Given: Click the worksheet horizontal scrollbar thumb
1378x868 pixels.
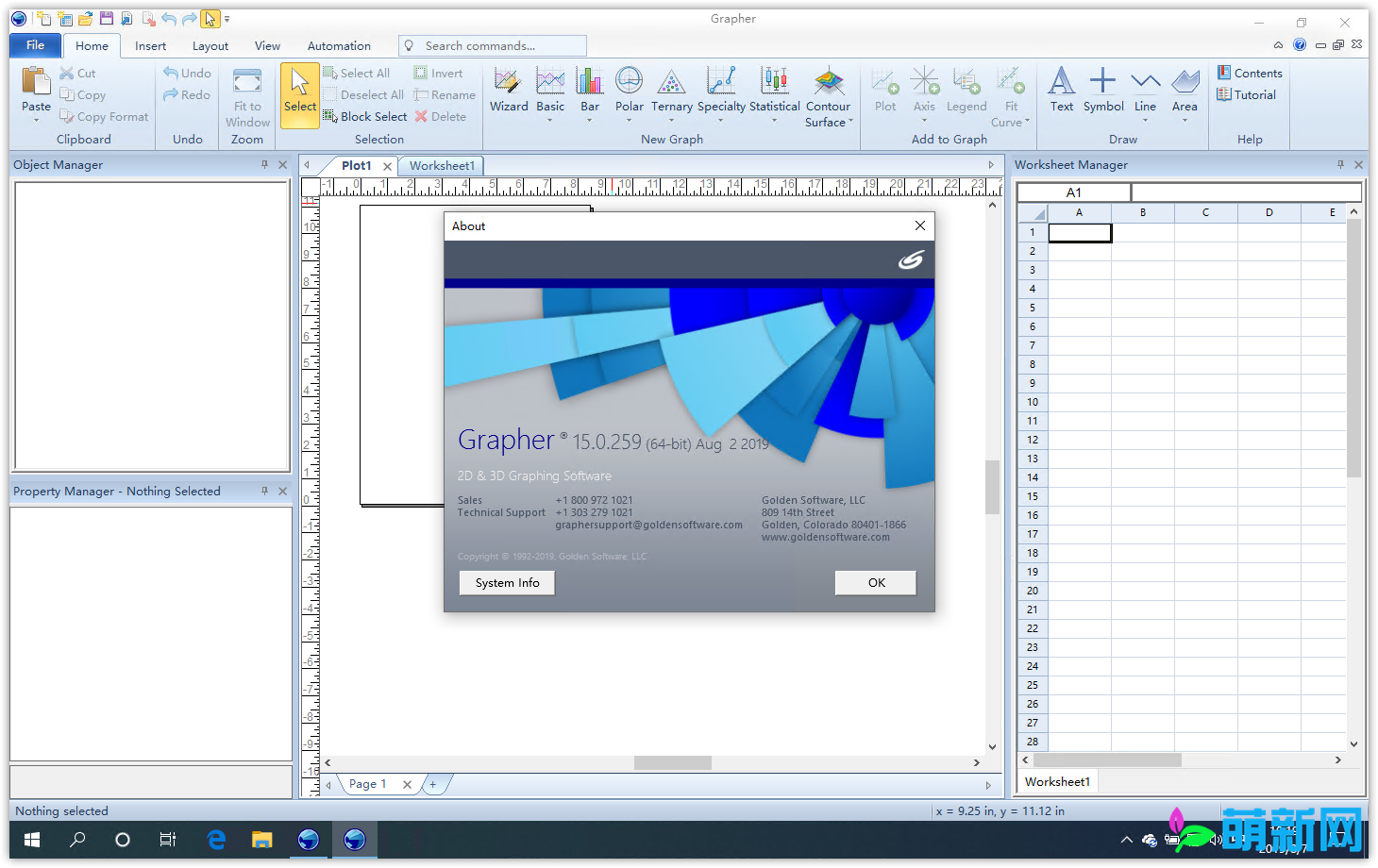Looking at the screenshot, I should [1106, 759].
